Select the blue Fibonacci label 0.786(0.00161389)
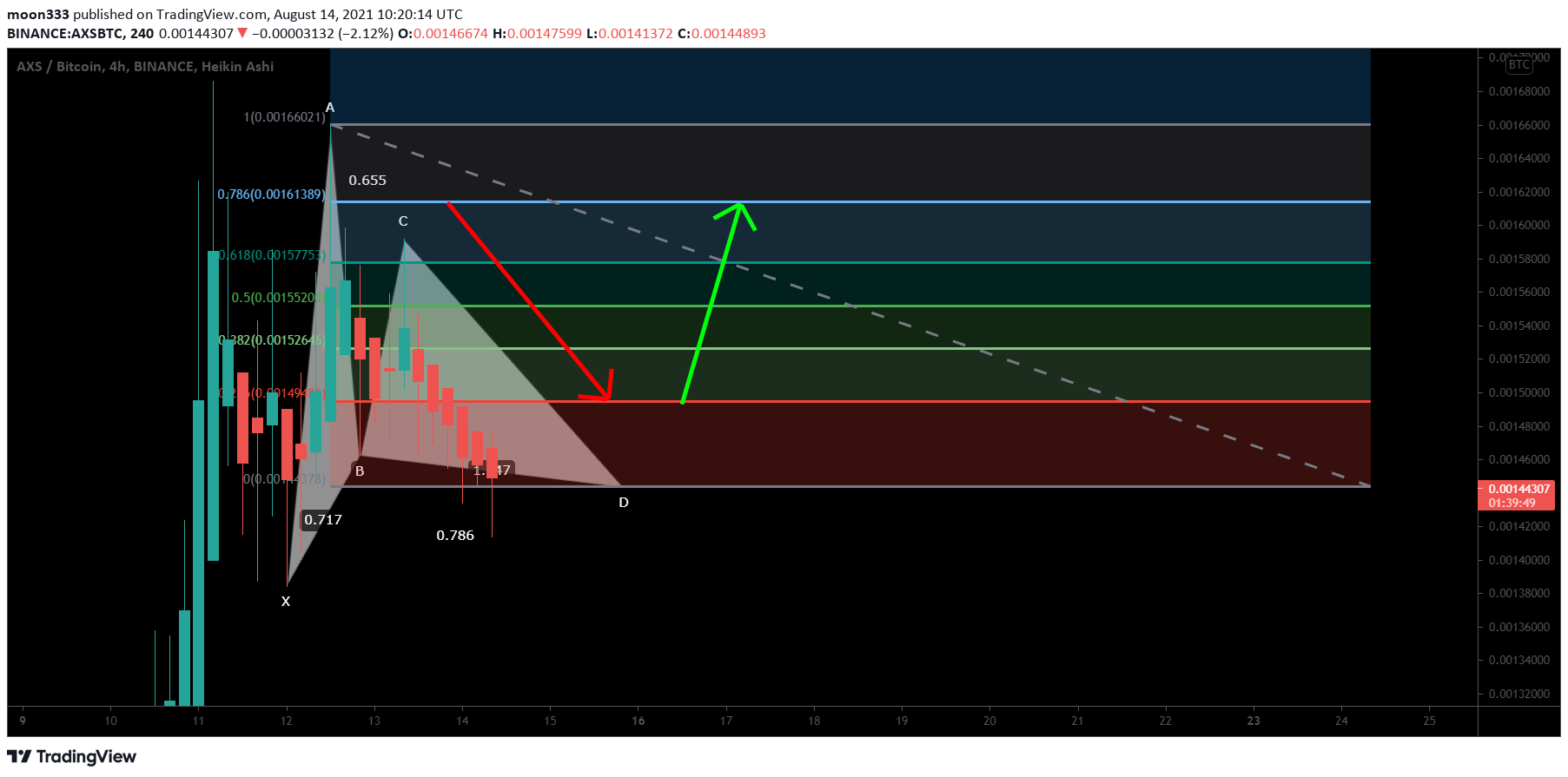1568x777 pixels. [x=271, y=194]
